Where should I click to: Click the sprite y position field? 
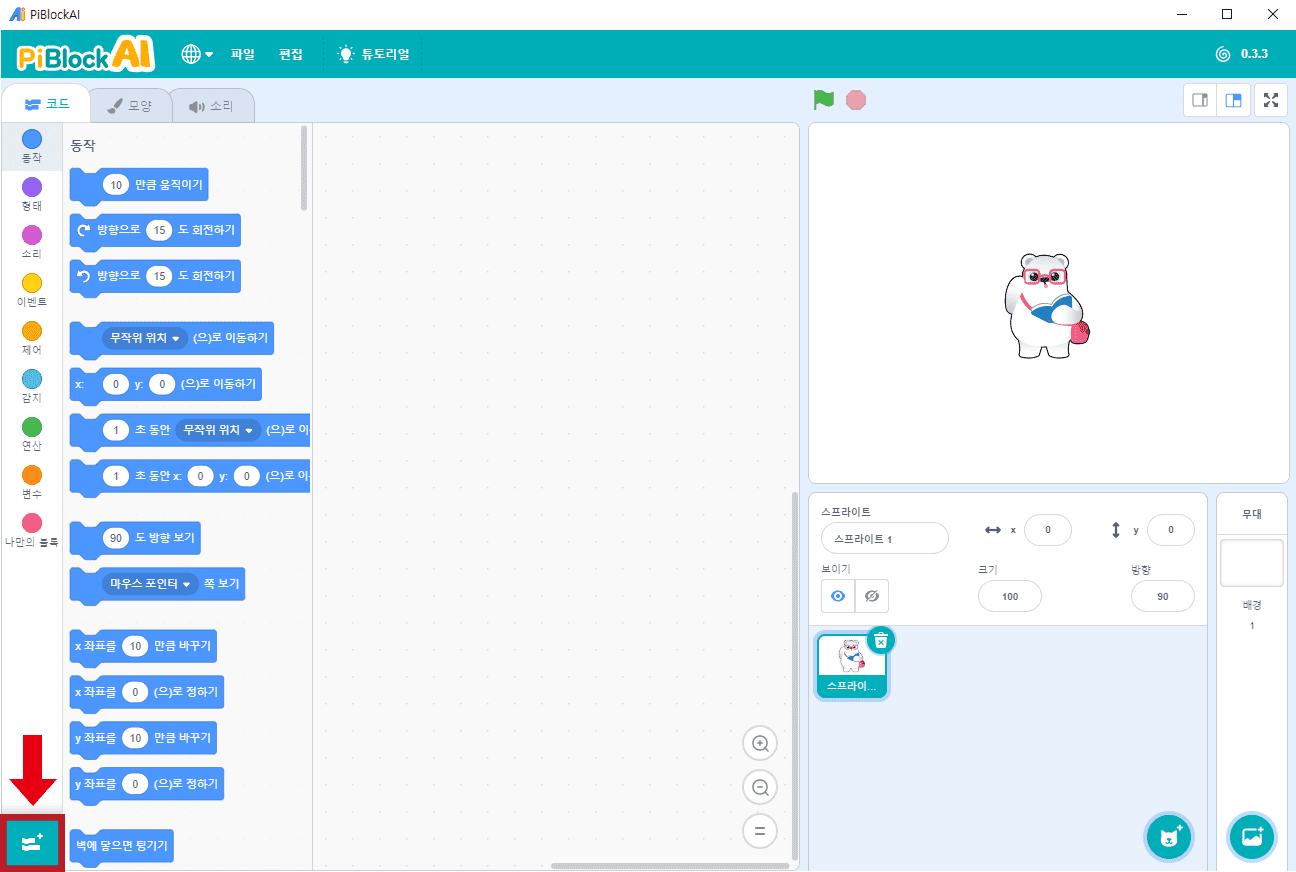click(1171, 530)
